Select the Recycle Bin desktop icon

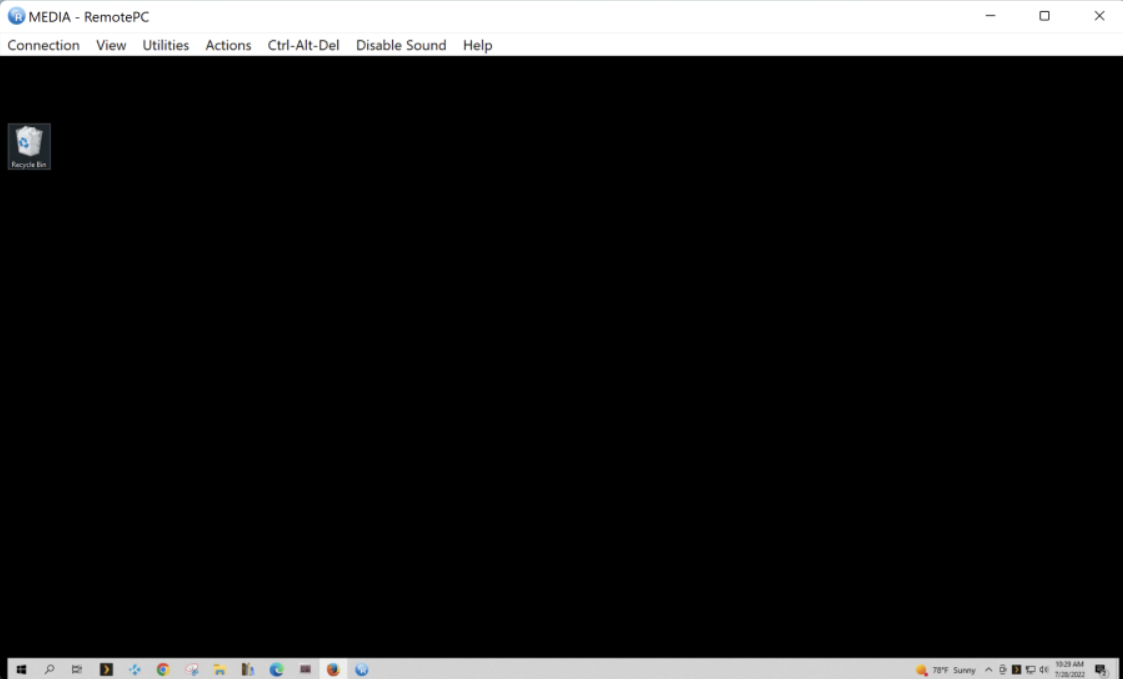29,147
